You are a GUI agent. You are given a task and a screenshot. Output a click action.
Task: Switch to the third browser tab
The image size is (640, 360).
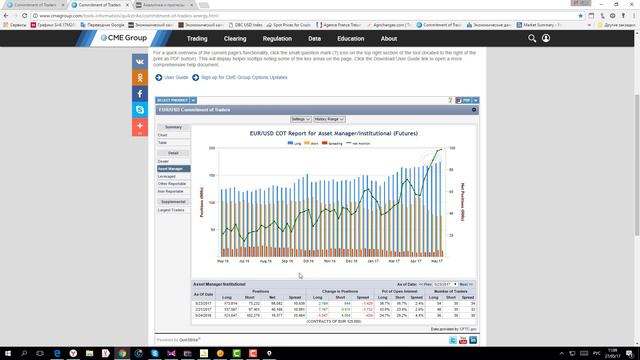click(x=164, y=5)
